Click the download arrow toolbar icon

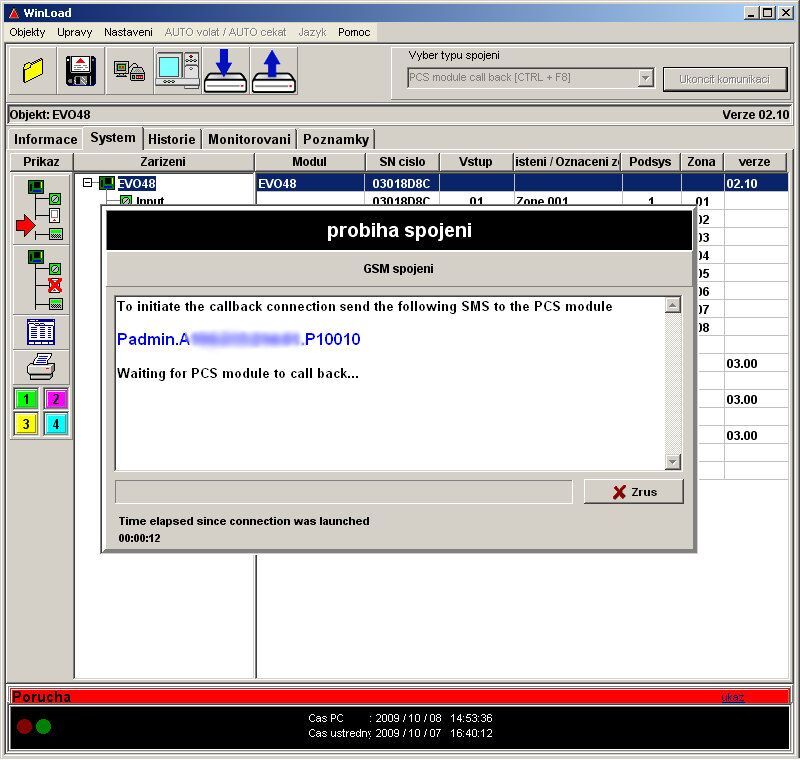[226, 71]
